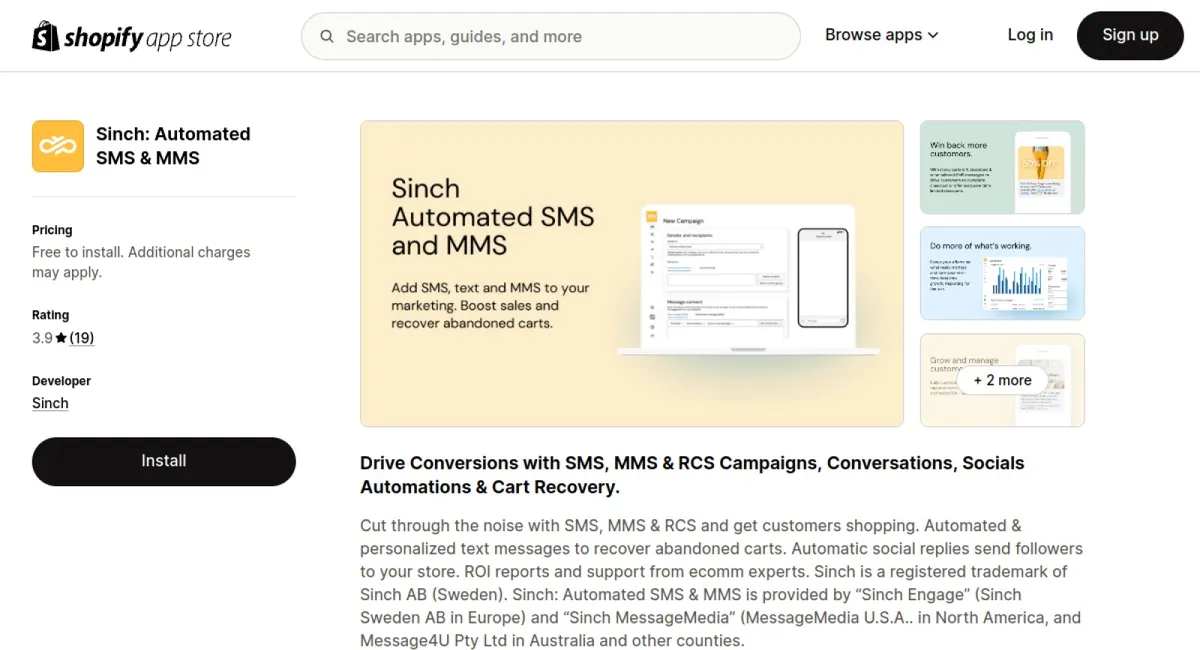Screen dimensions: 1200x650
Task: Click the Install button
Action: click(x=163, y=461)
